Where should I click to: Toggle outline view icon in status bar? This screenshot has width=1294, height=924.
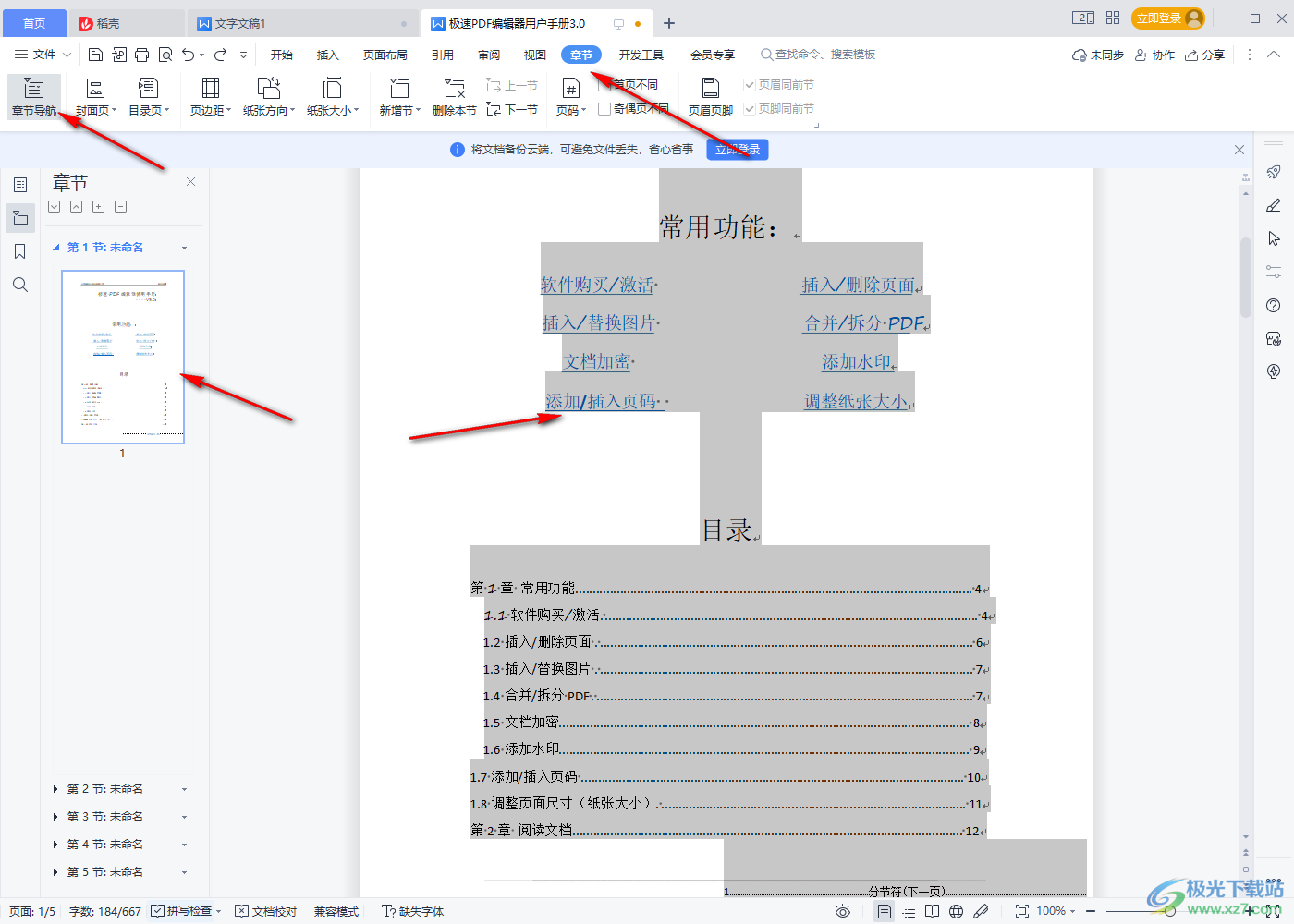point(909,911)
